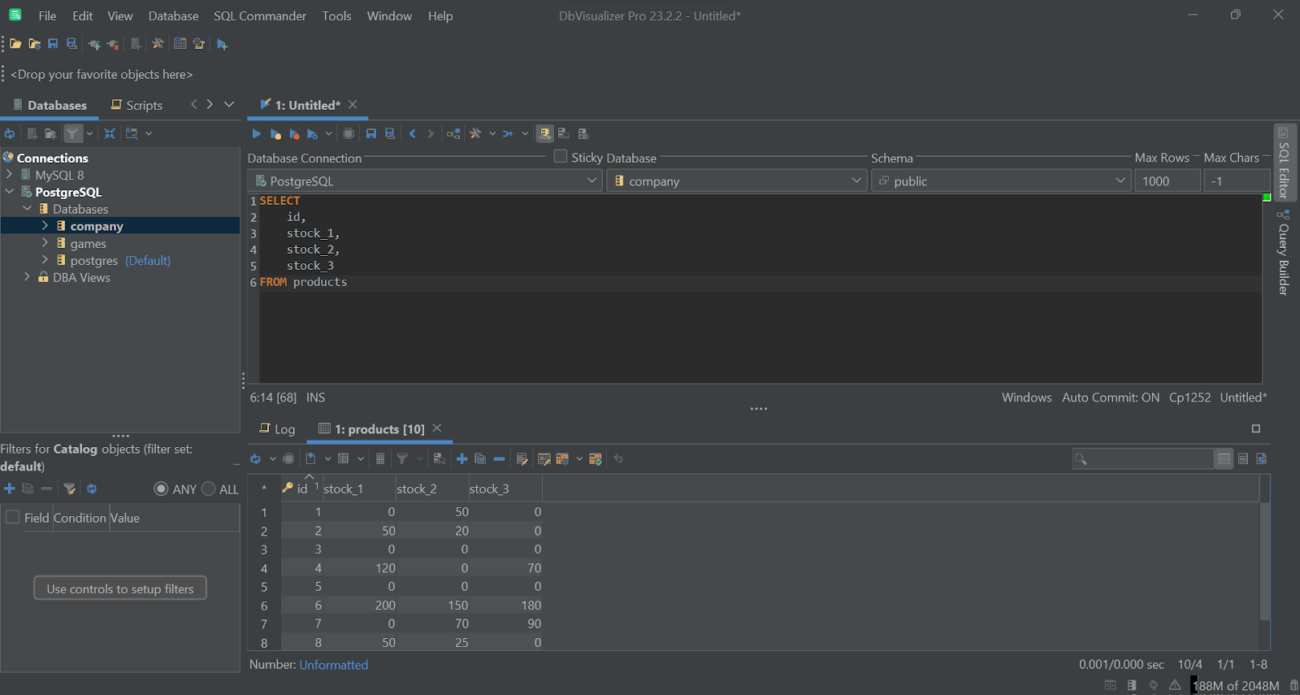
Task: Select the postgres (Default) database
Action: click(x=120, y=260)
